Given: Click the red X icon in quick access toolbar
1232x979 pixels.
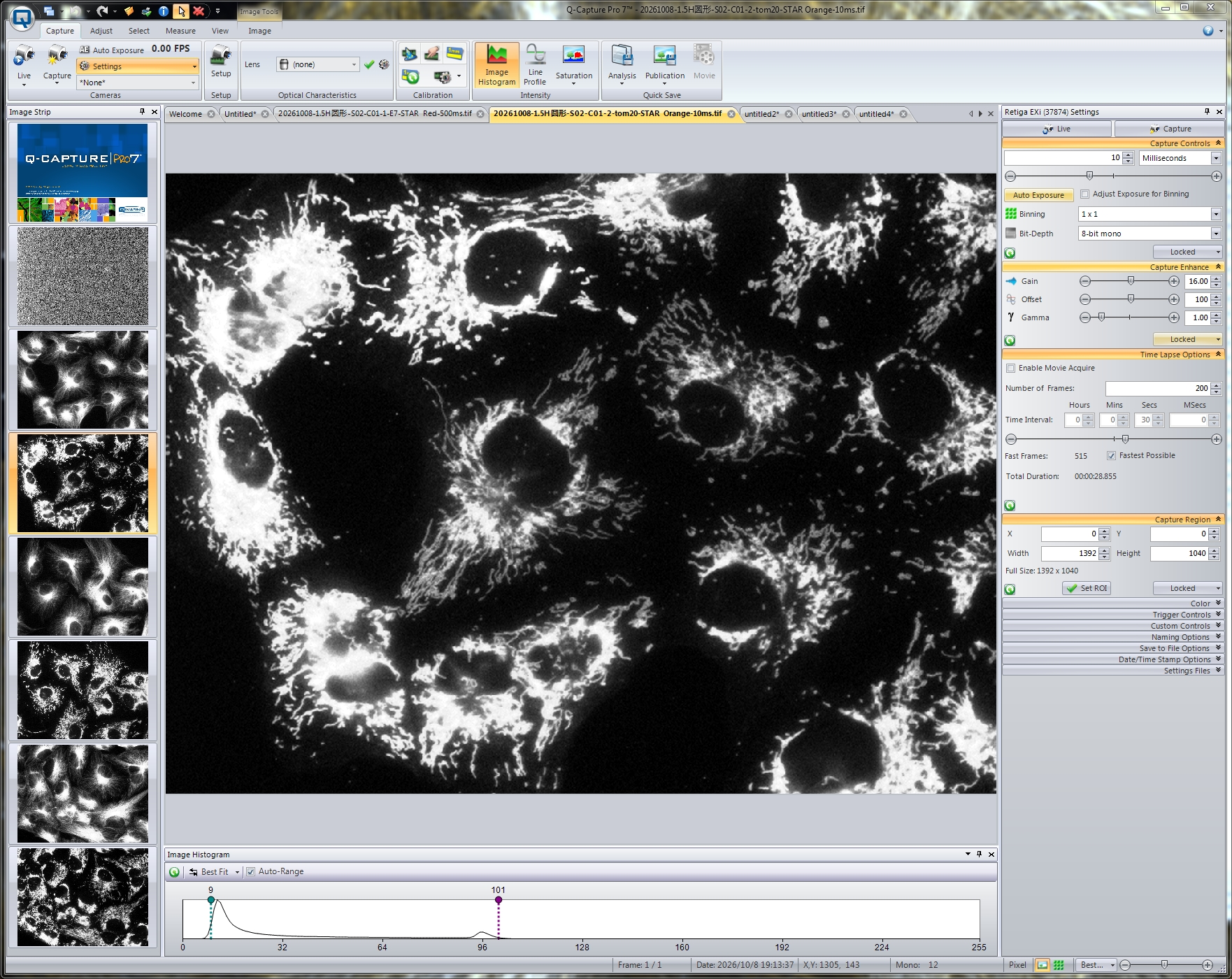Looking at the screenshot, I should pyautogui.click(x=199, y=10).
